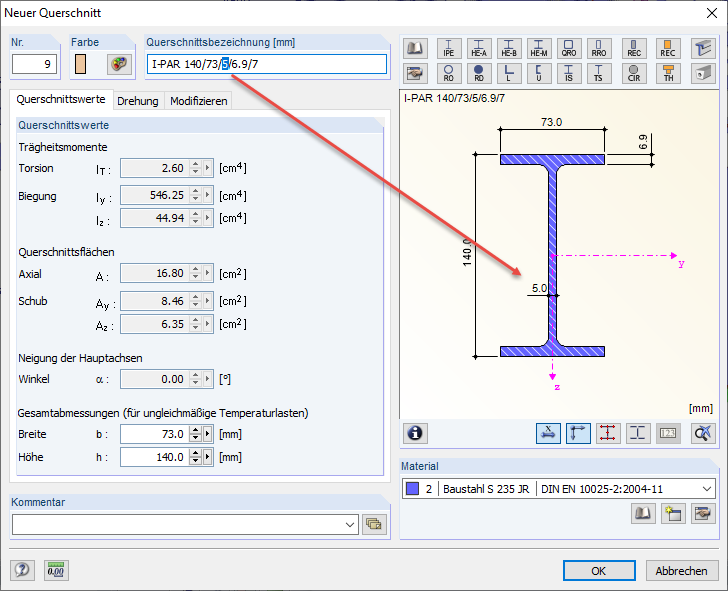
Task: Select the grey REC rectangle section icon
Action: click(x=634, y=48)
